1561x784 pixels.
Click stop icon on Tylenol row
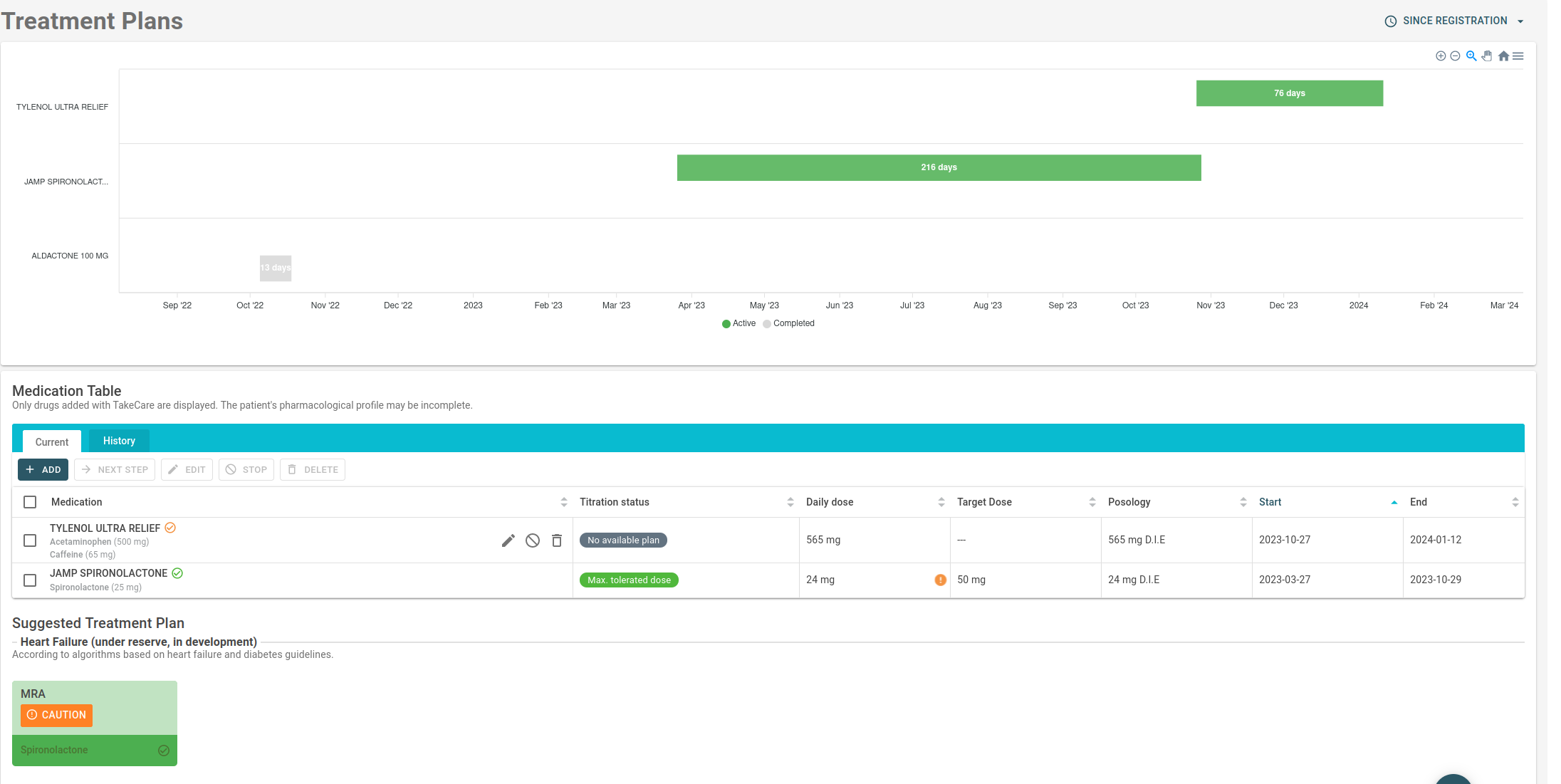point(533,540)
